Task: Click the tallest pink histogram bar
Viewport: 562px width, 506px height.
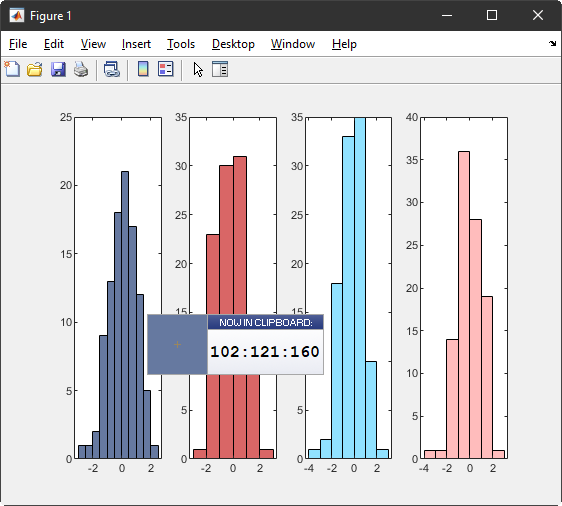Action: pyautogui.click(x=464, y=305)
